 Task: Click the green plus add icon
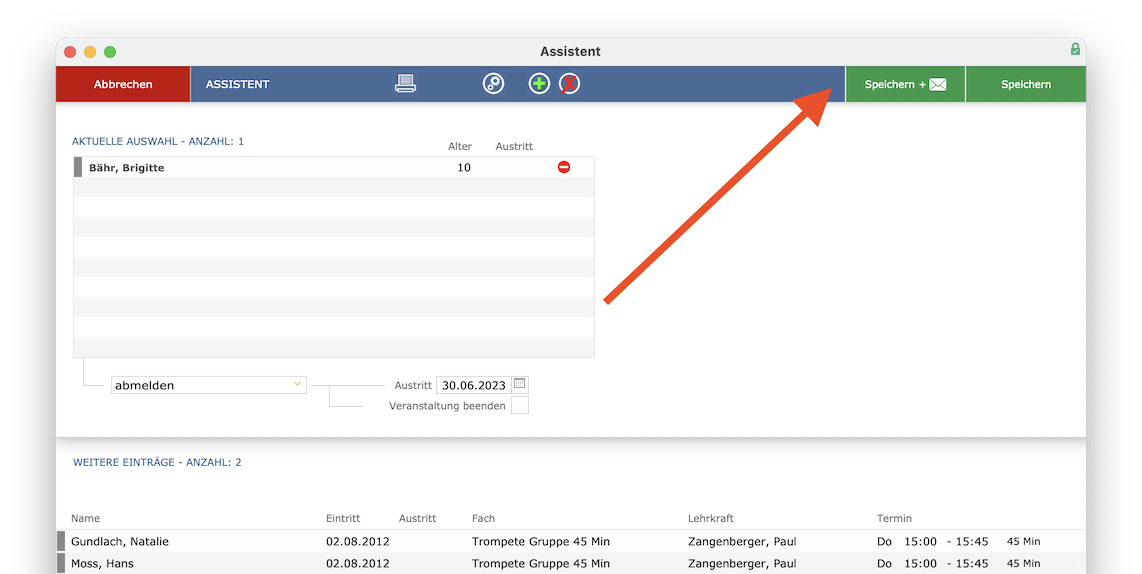[539, 84]
